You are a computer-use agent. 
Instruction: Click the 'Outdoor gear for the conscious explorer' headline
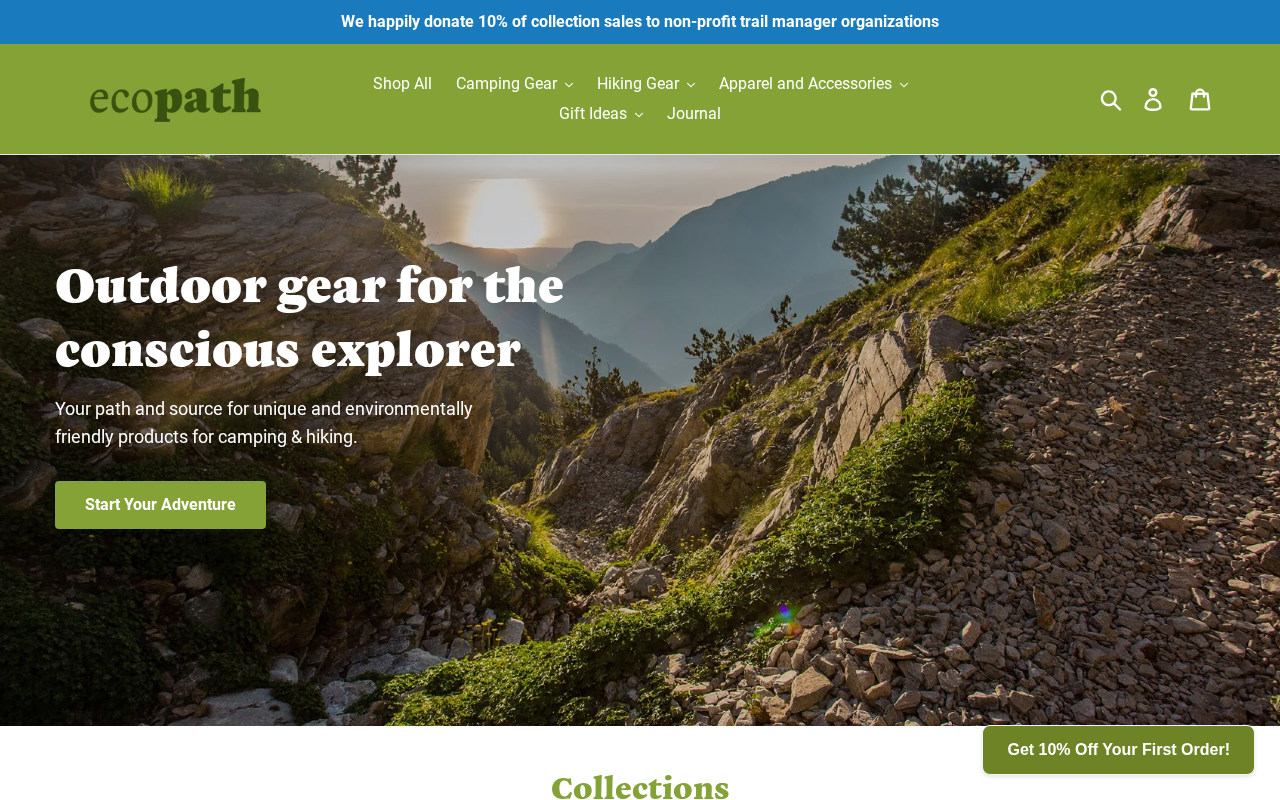(x=309, y=317)
